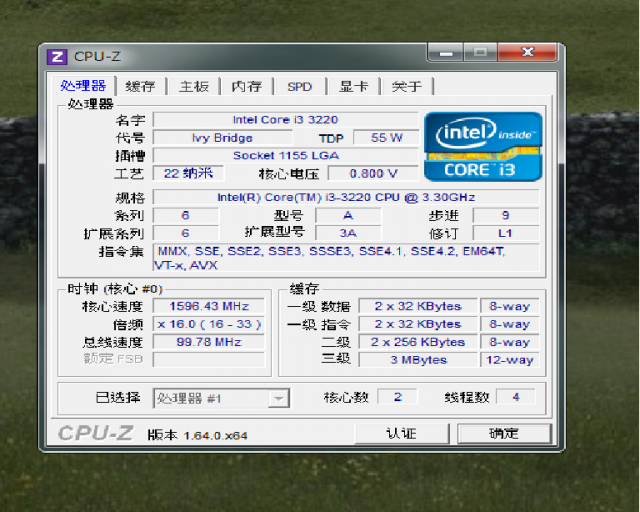Click the Ivy Bridge code name value

[x=222, y=138]
